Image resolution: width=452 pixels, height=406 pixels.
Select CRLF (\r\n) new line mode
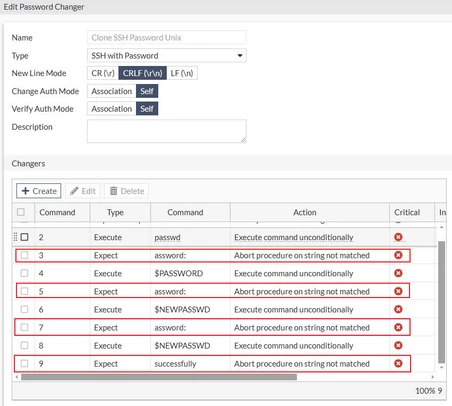pos(142,73)
